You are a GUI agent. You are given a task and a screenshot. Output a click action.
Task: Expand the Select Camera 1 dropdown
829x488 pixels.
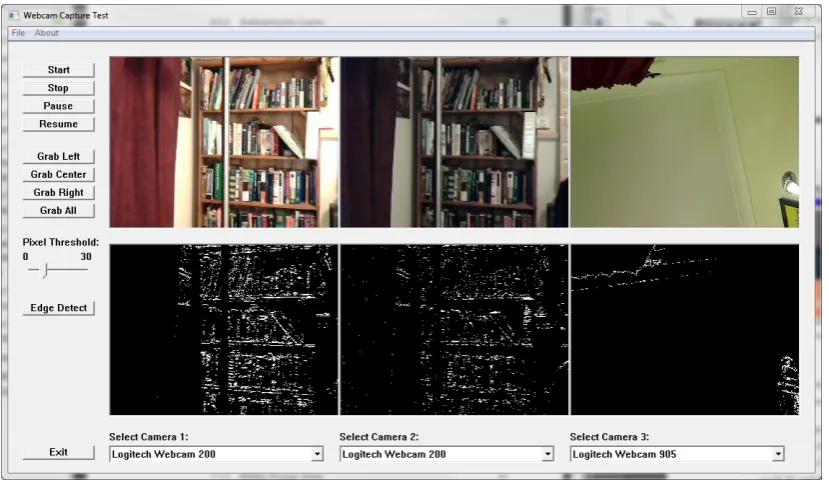coord(317,454)
